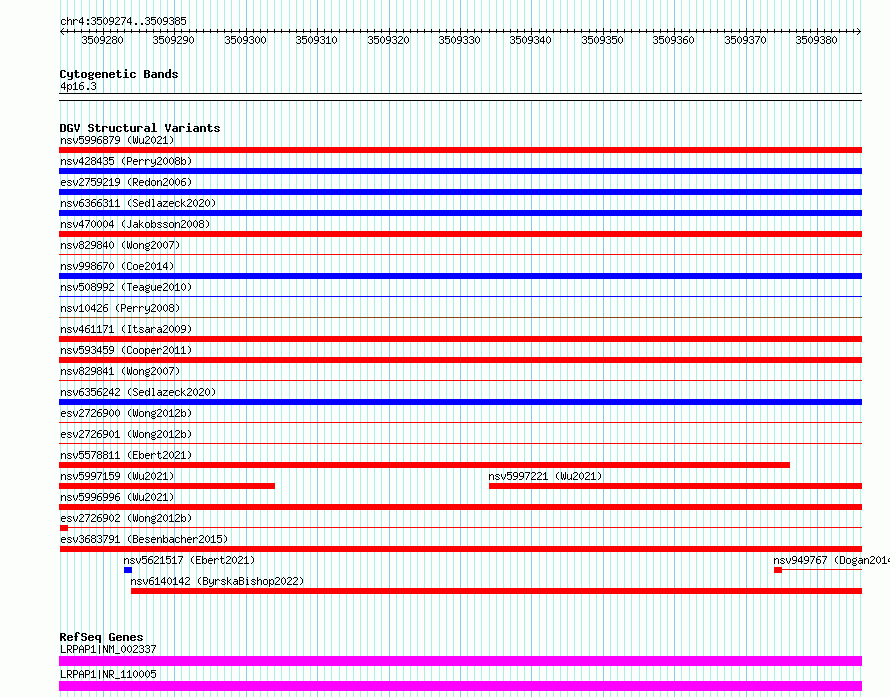Open nsv6366311 (Sedlazeck2020) variant details
The image size is (890, 697).
[138, 203]
